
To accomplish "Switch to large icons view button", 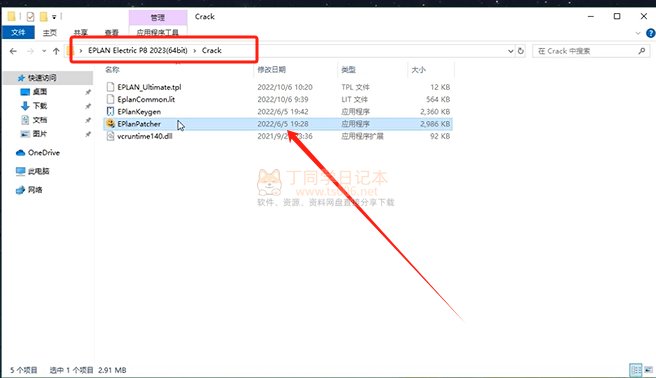I will coord(648,370).
